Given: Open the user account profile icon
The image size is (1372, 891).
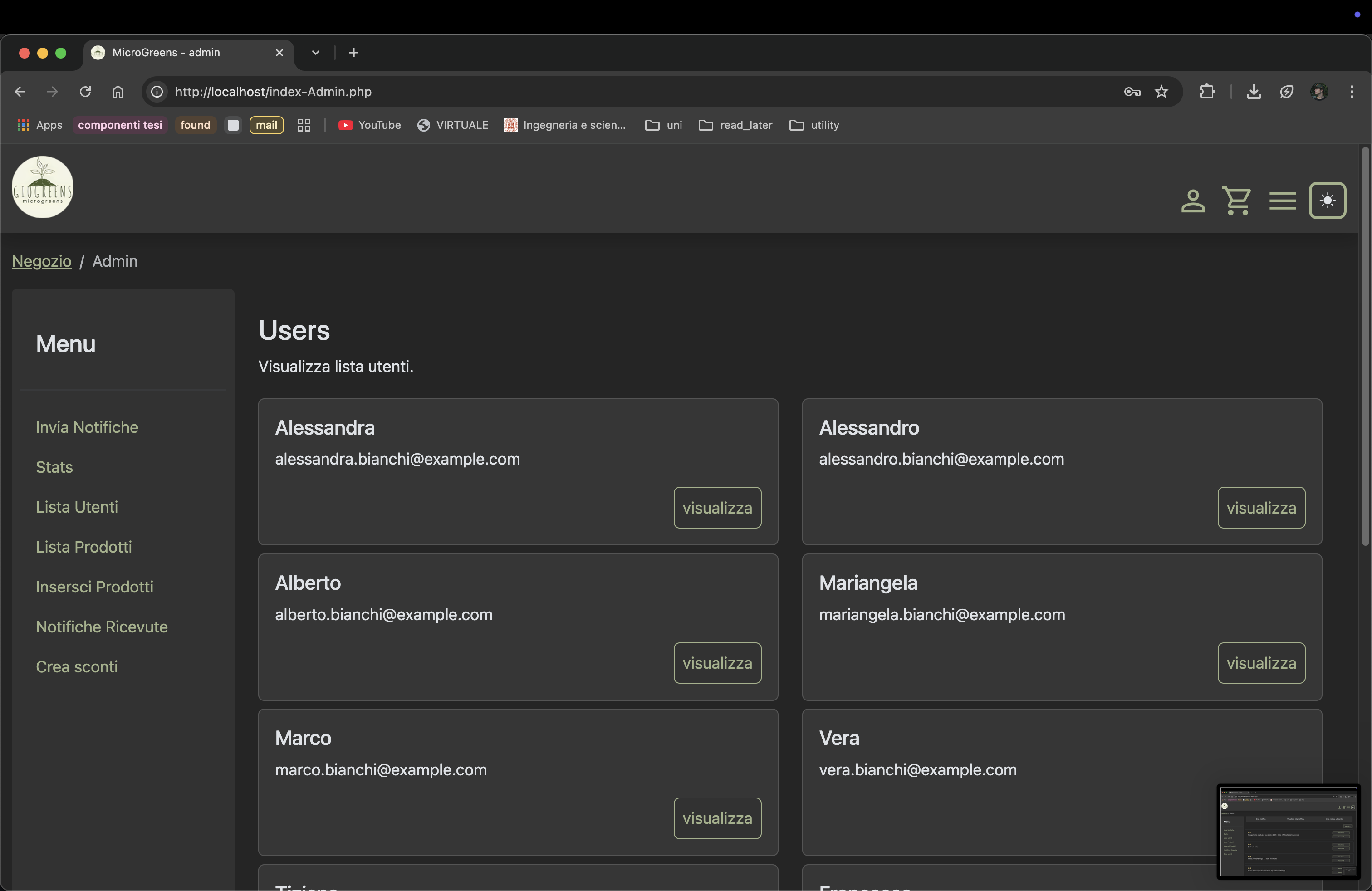Looking at the screenshot, I should pyautogui.click(x=1193, y=201).
